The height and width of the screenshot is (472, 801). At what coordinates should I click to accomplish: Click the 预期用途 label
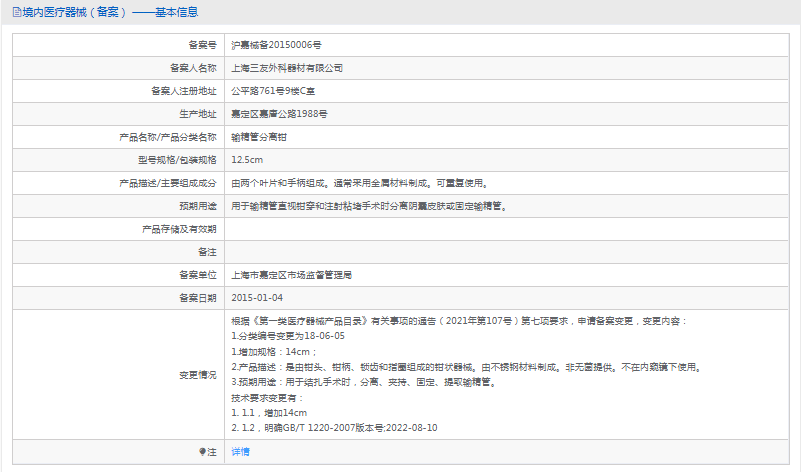pyautogui.click(x=198, y=206)
